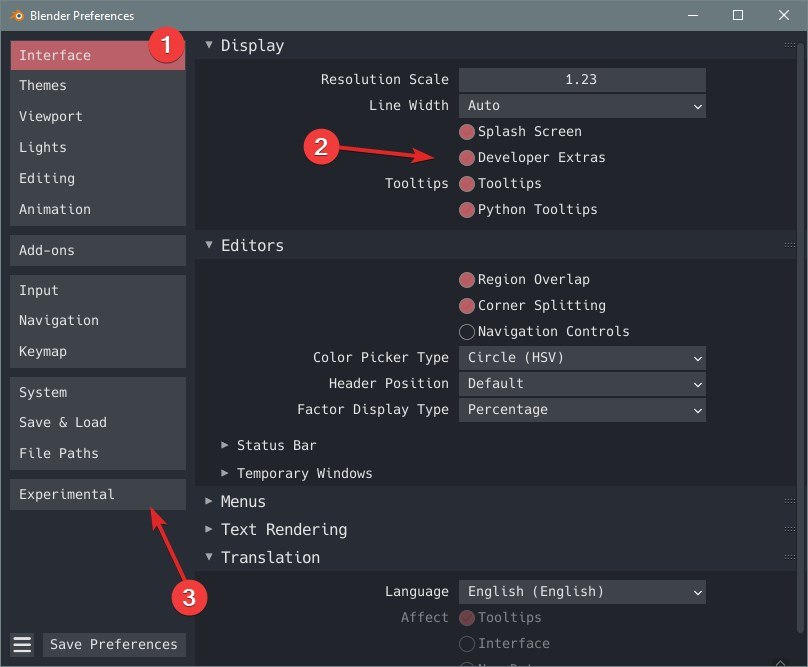Maximize the Blender Preferences window
This screenshot has width=808, height=667.
tap(738, 15)
